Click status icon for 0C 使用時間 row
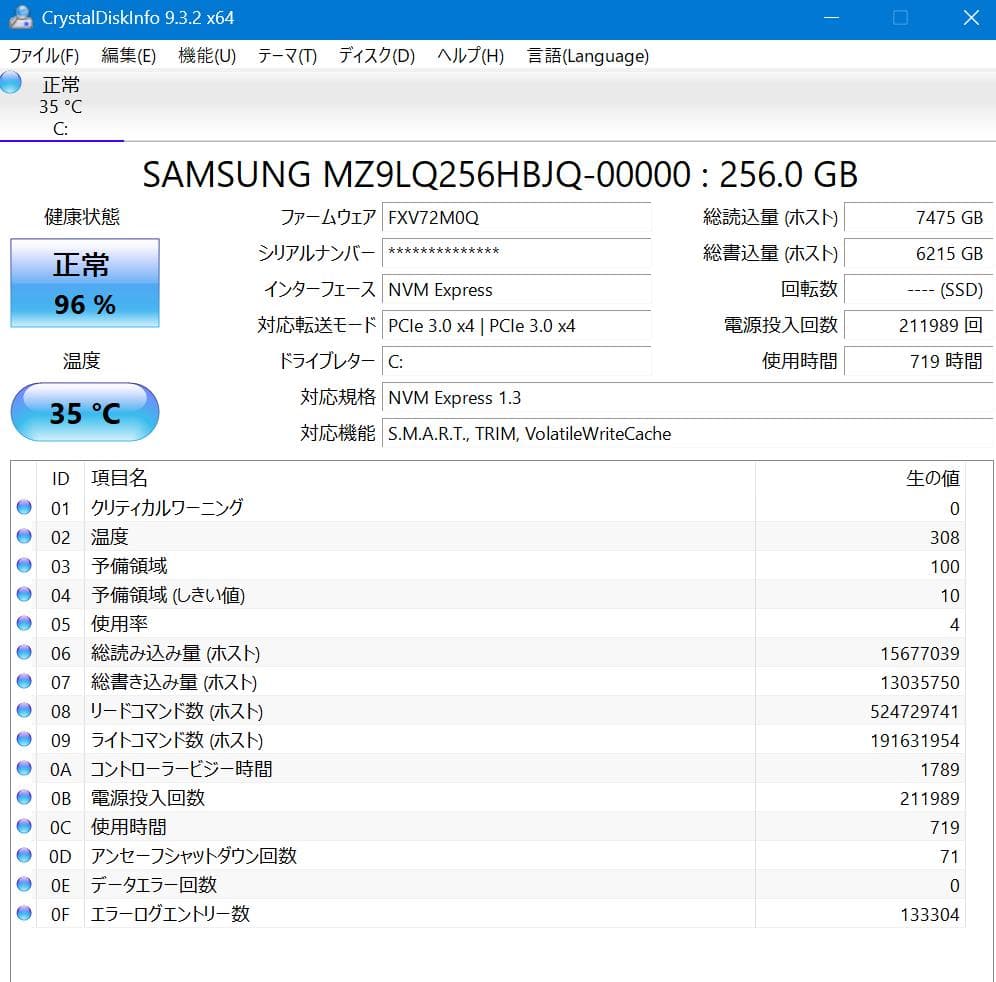Screen dimensions: 996x982 pos(24,826)
